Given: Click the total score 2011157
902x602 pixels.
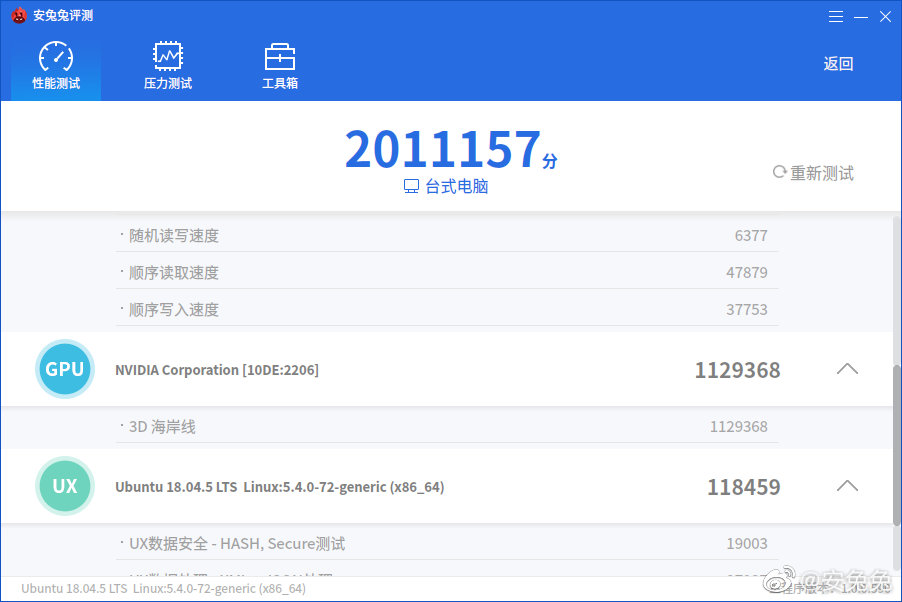Looking at the screenshot, I should 443,149.
